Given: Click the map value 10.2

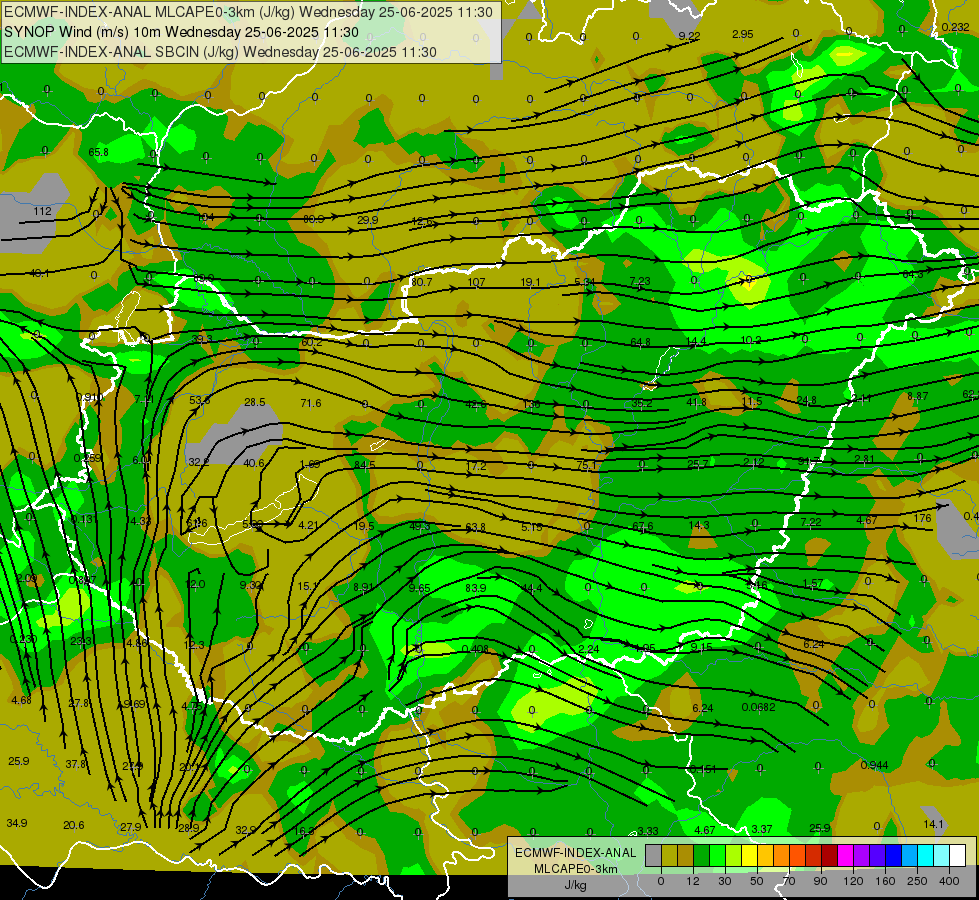Looking at the screenshot, I should 751,340.
